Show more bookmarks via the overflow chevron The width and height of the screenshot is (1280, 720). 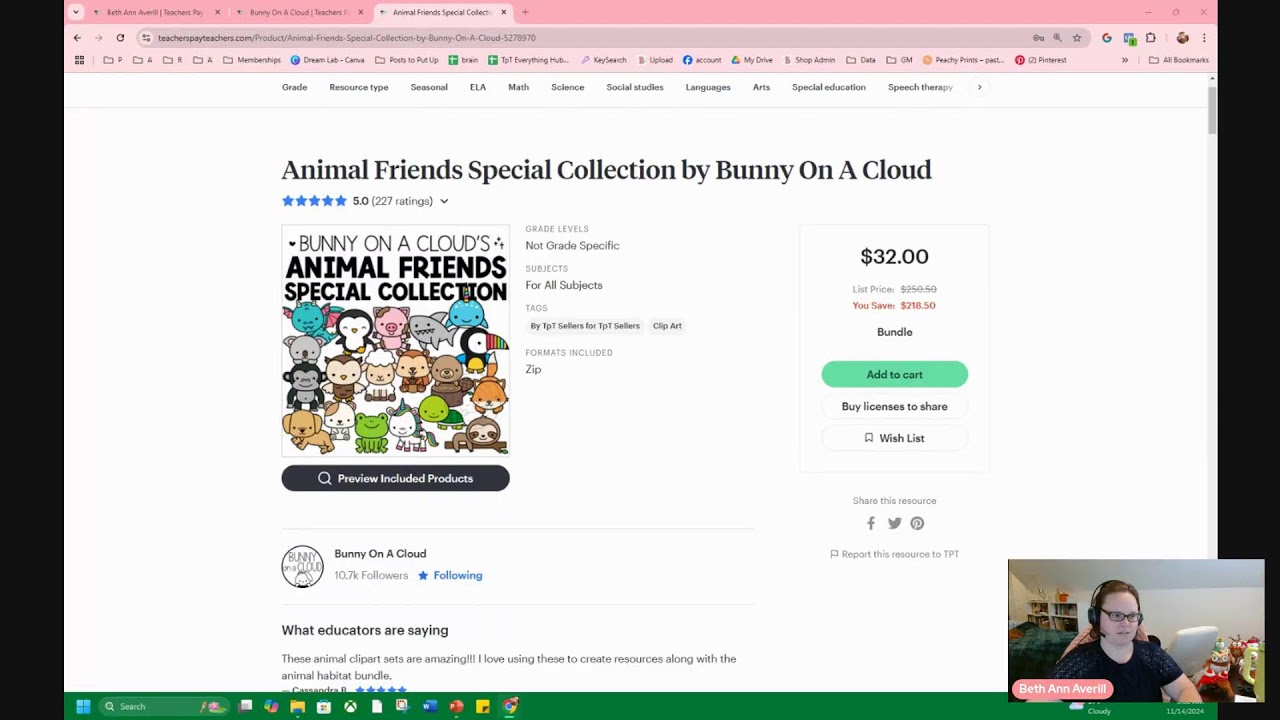point(1125,60)
